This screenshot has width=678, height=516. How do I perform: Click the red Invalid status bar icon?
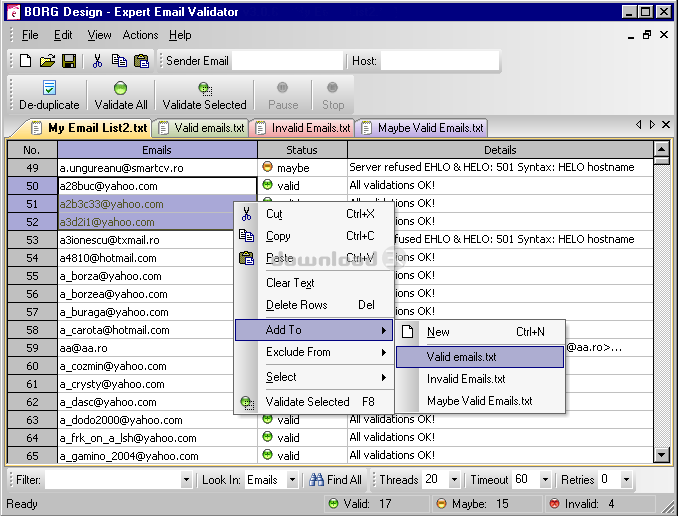pos(554,503)
